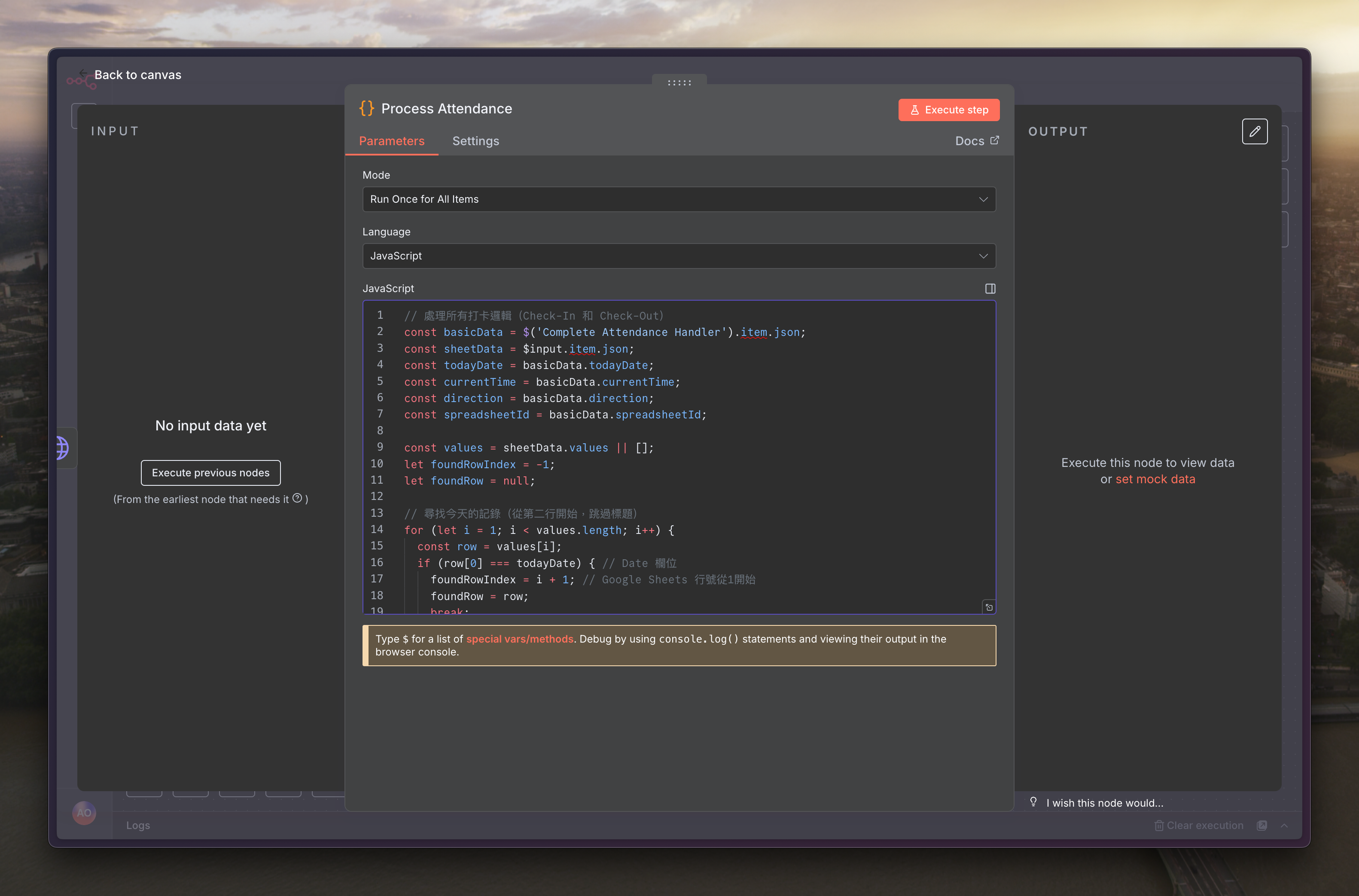Screen dimensions: 1359x896
Task: Open the Mode dropdown
Action: tap(679, 199)
